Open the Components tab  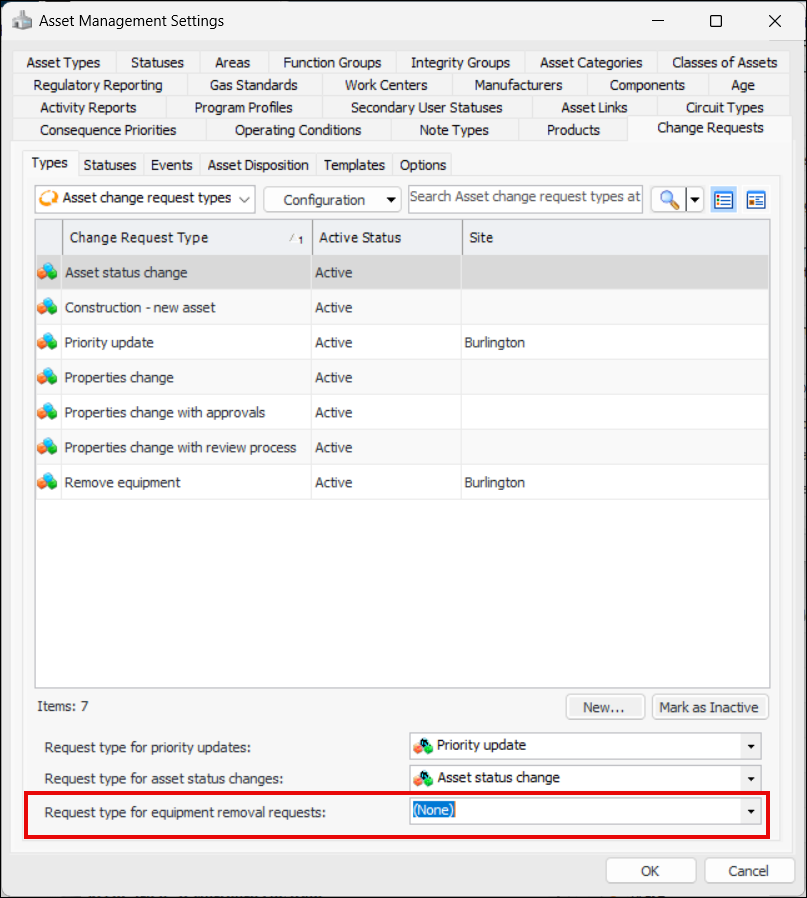647,85
